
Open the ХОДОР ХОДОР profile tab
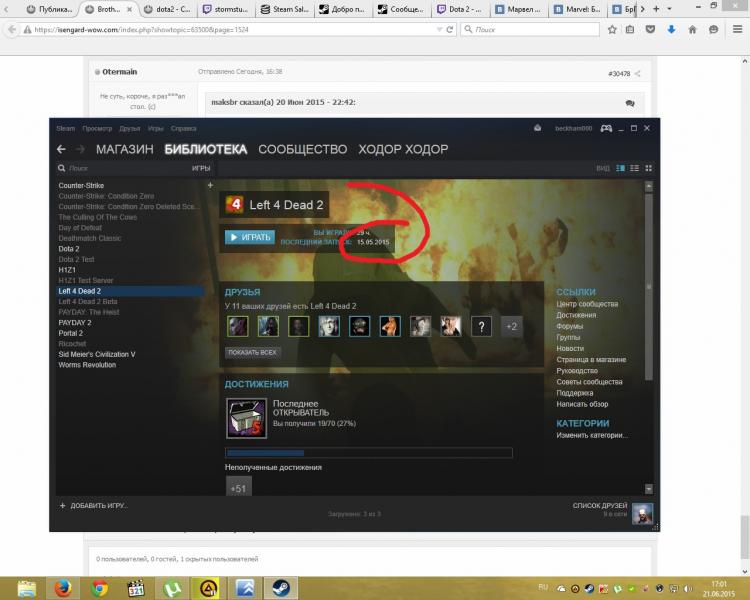click(403, 149)
